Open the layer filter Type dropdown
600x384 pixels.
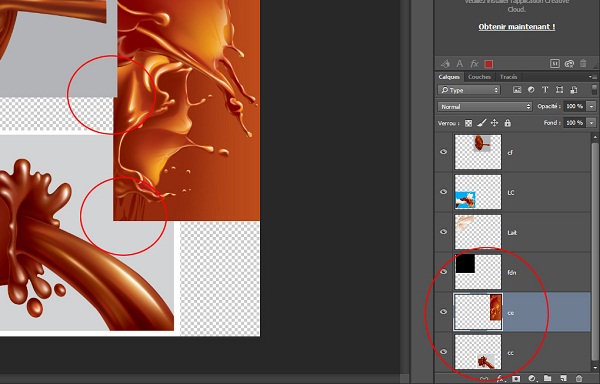[x=469, y=90]
